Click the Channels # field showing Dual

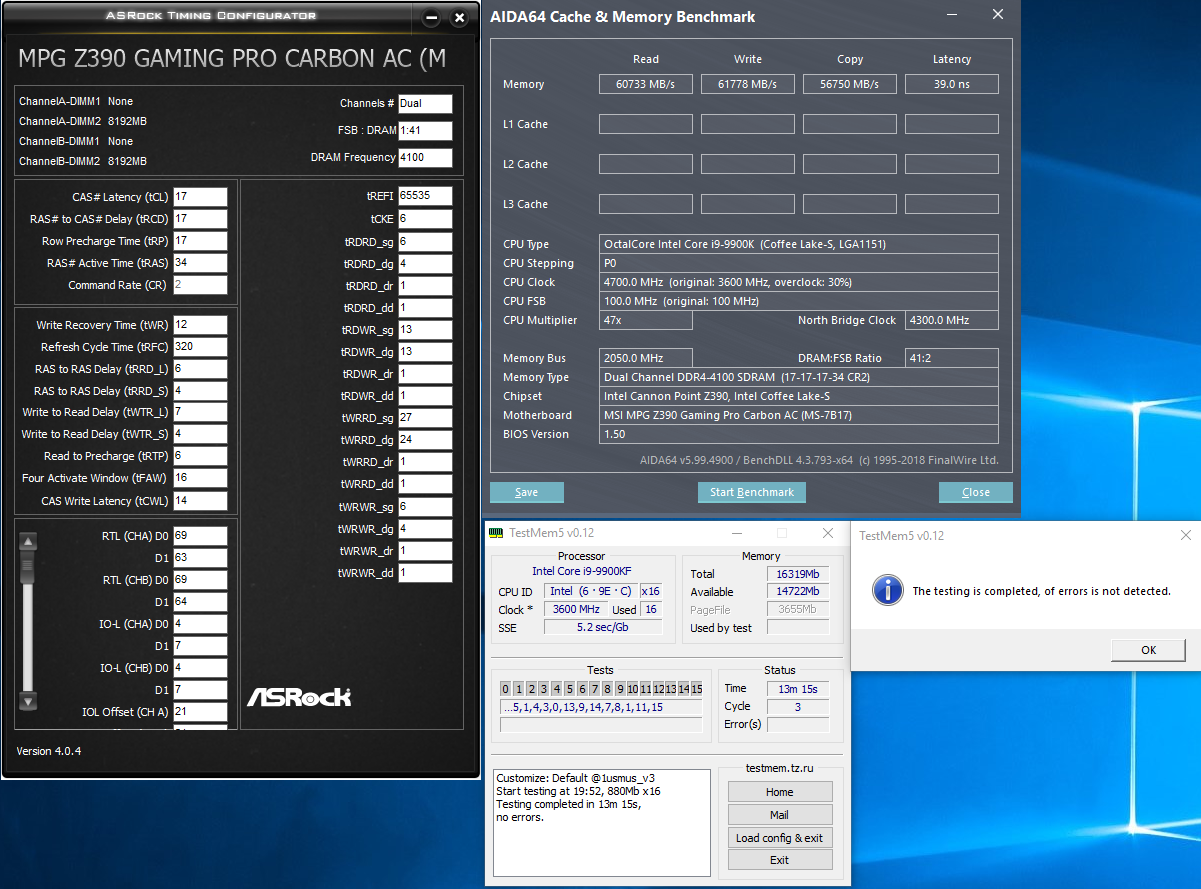425,104
